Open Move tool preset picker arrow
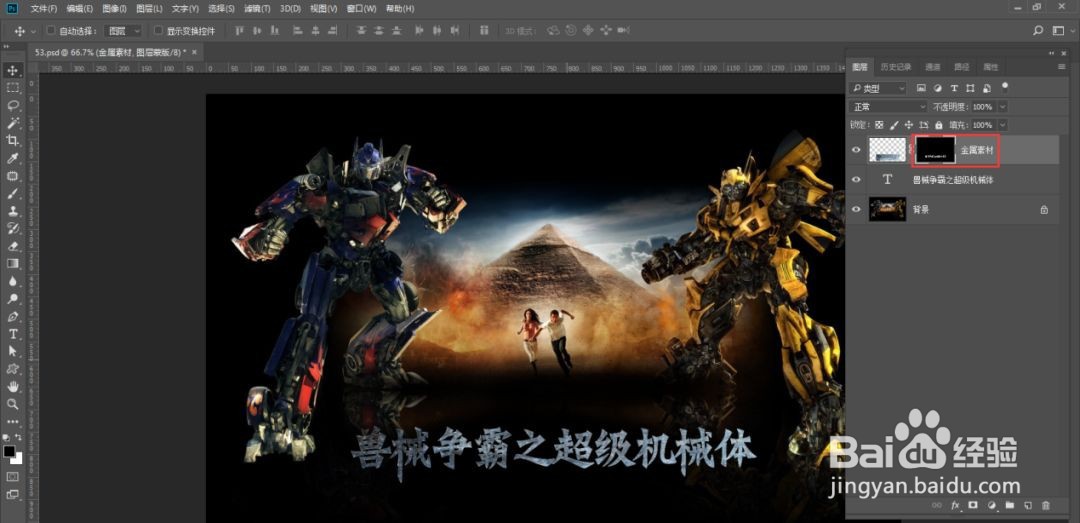 [x=34, y=32]
